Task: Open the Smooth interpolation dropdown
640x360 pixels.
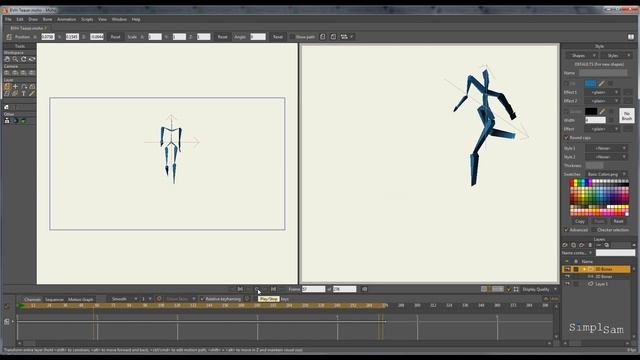Action: [123, 299]
